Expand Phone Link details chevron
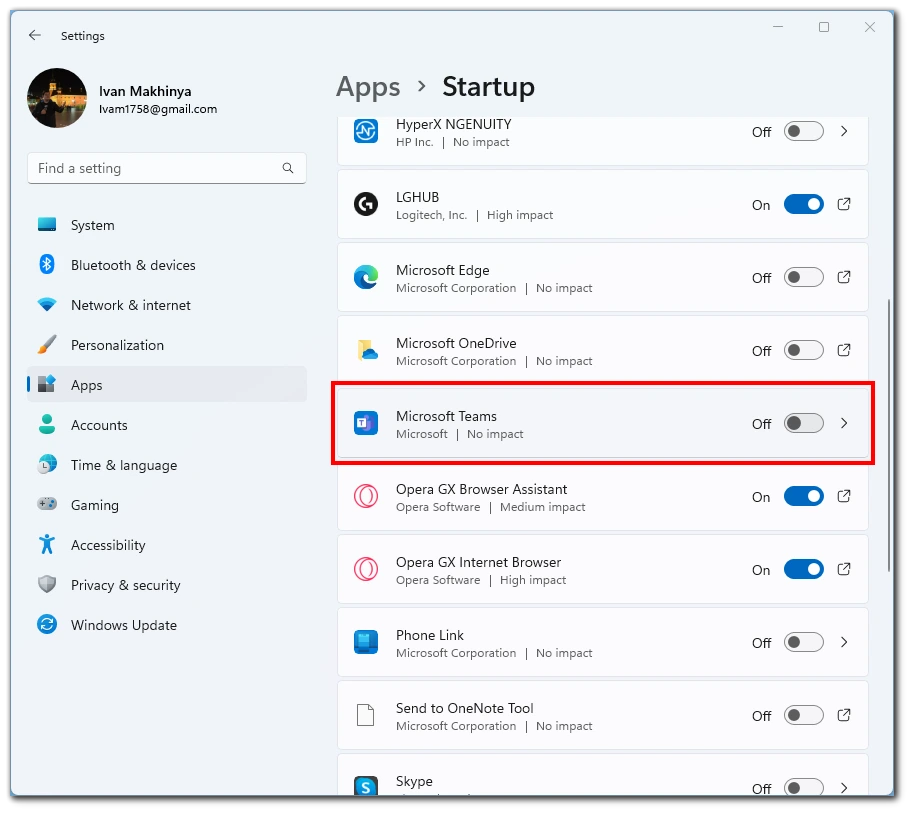Screen dimensions: 912x814 [844, 642]
